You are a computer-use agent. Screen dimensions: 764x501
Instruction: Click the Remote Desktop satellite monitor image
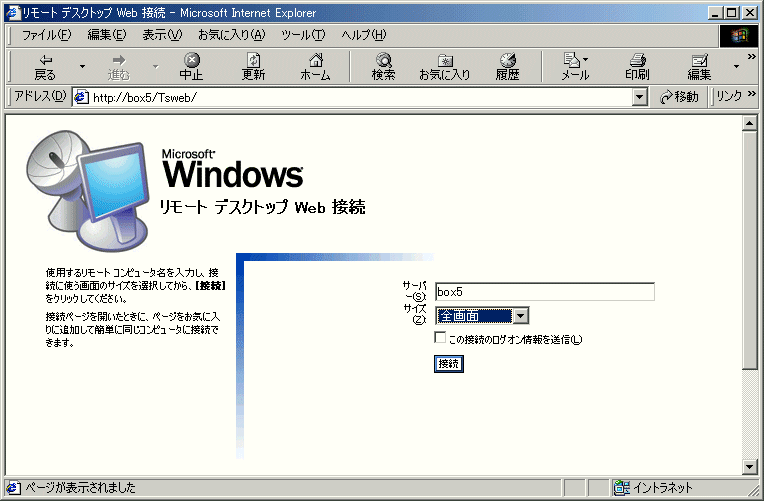click(88, 190)
